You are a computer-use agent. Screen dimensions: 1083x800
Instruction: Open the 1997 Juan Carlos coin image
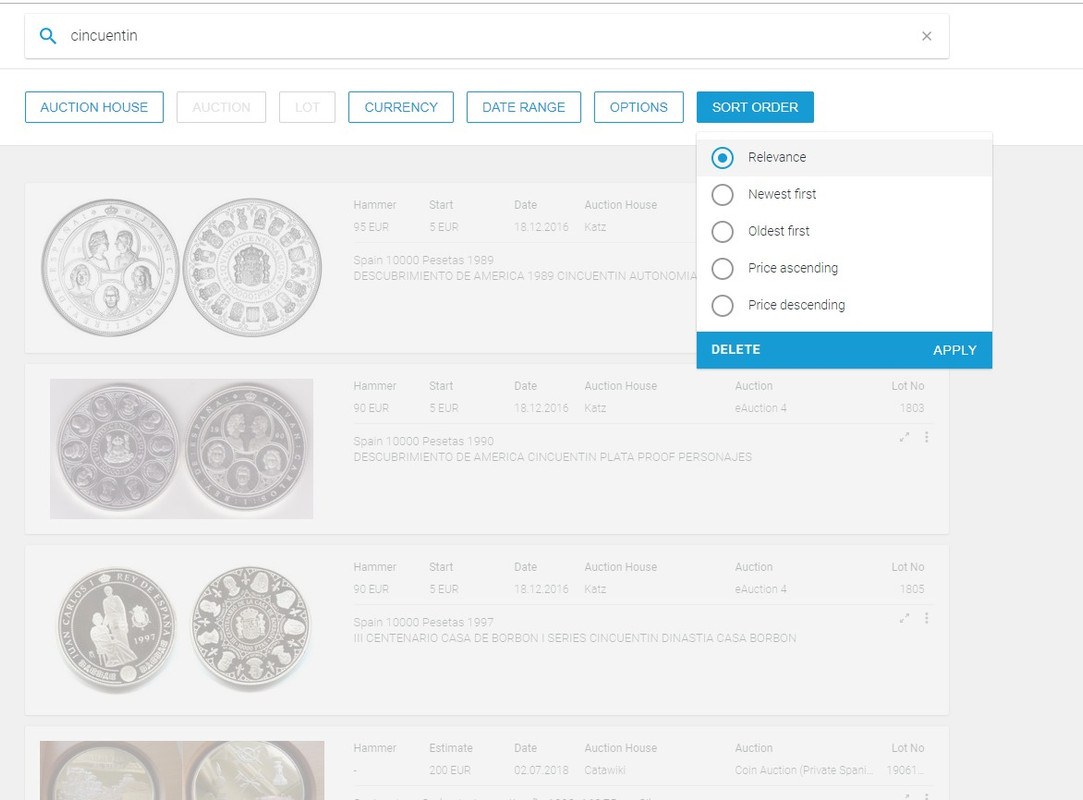(182, 629)
